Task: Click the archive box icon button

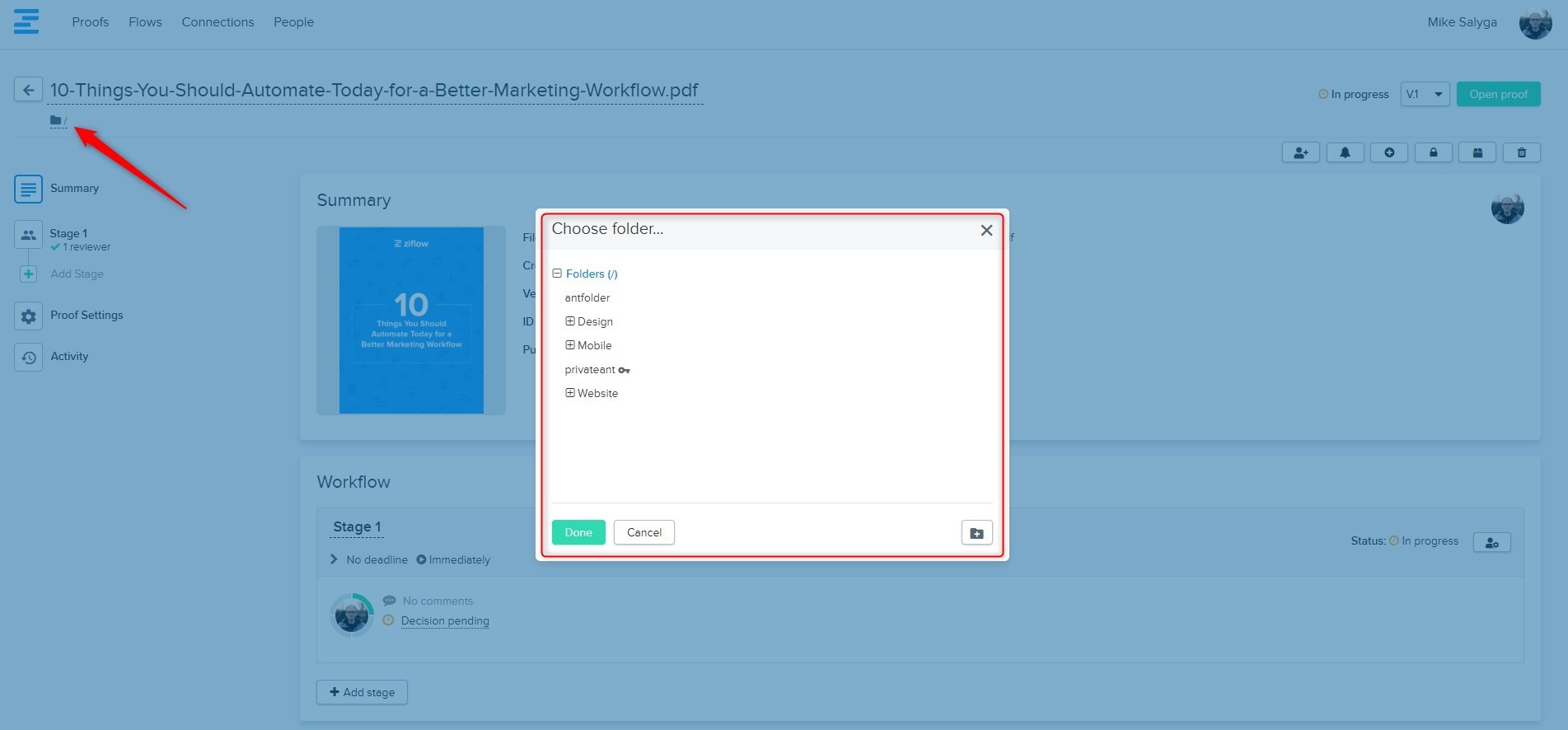Action: coord(1477,152)
